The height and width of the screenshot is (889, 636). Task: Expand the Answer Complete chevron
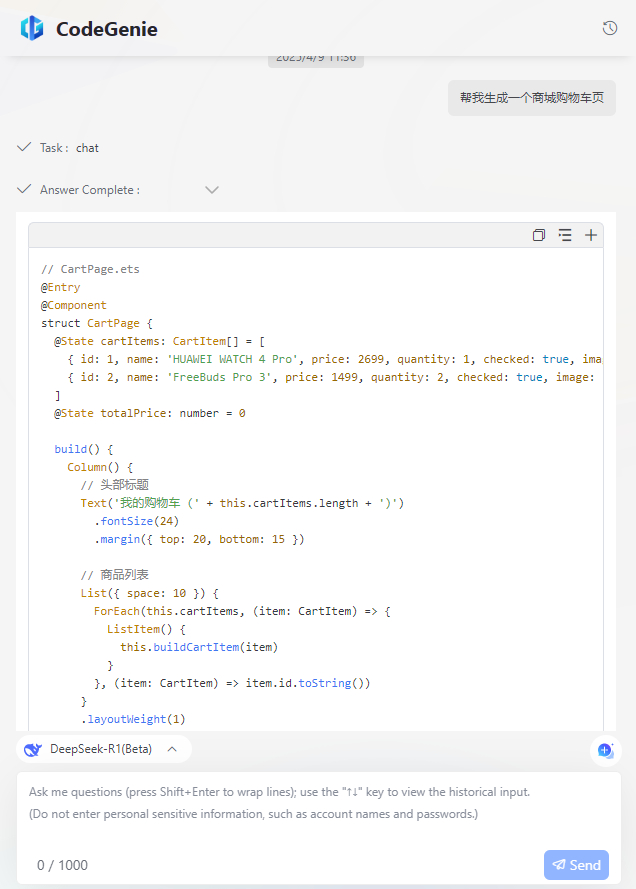(212, 190)
